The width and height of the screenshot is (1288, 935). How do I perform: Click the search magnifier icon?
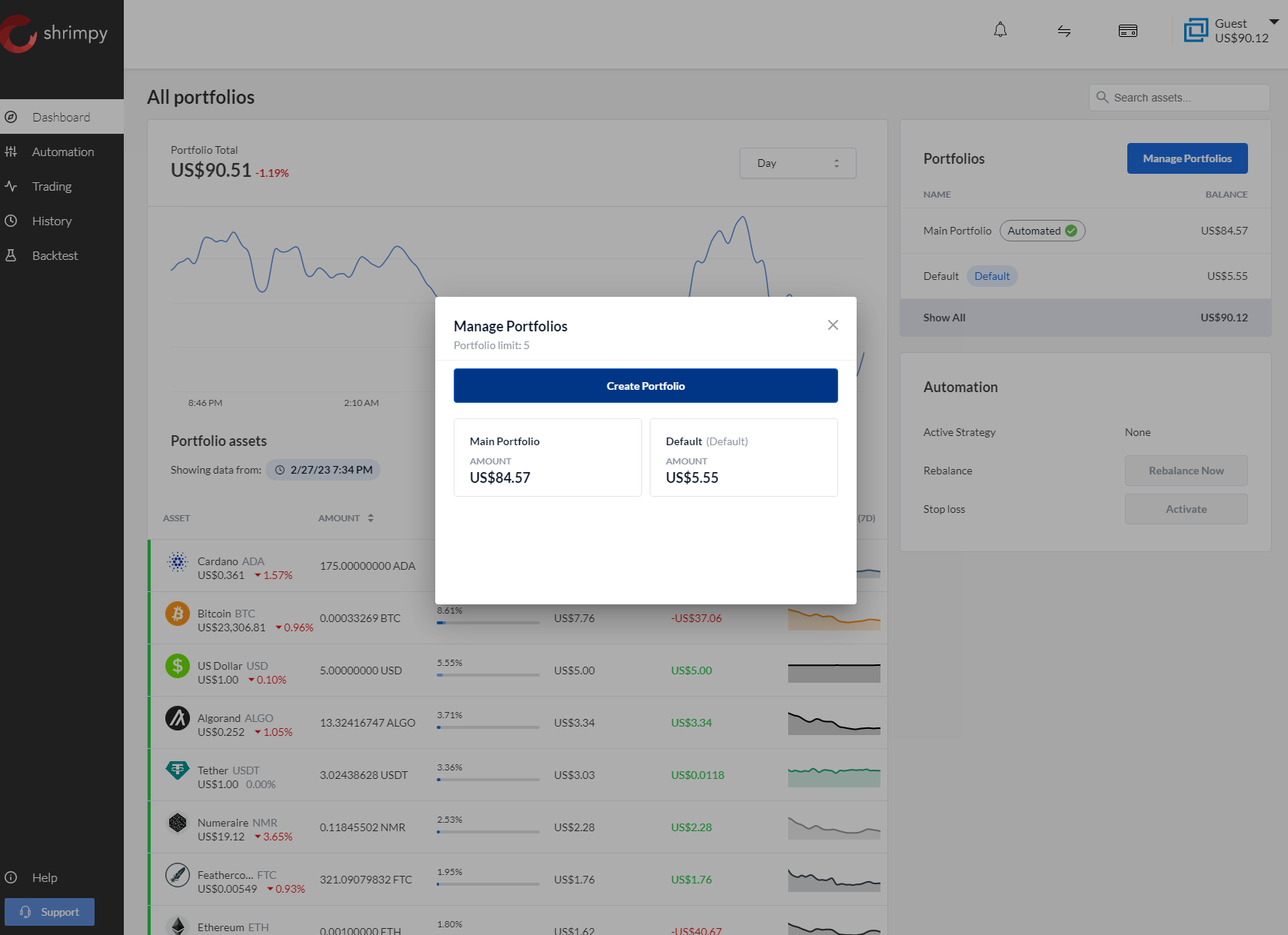(x=1103, y=98)
